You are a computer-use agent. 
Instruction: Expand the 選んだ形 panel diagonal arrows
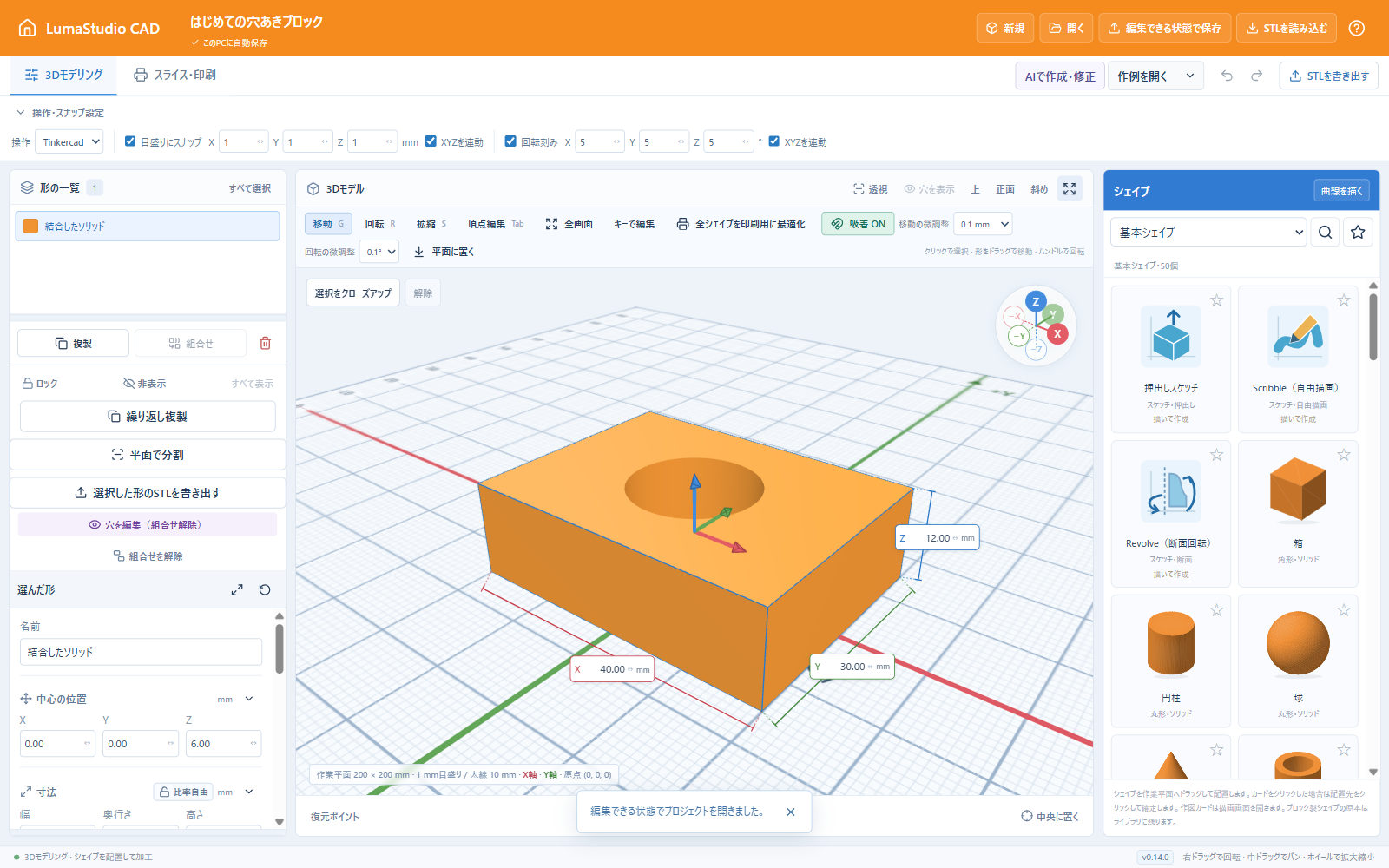point(237,589)
